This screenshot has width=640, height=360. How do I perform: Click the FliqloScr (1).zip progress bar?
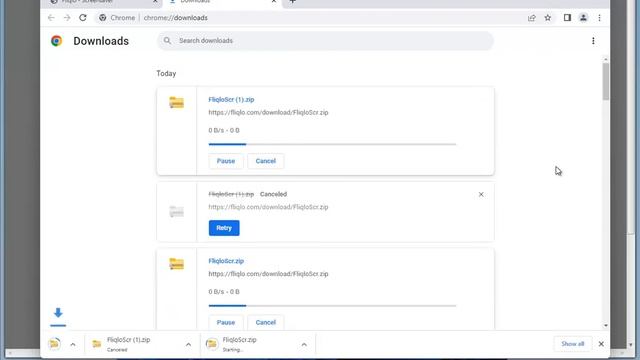click(x=332, y=144)
